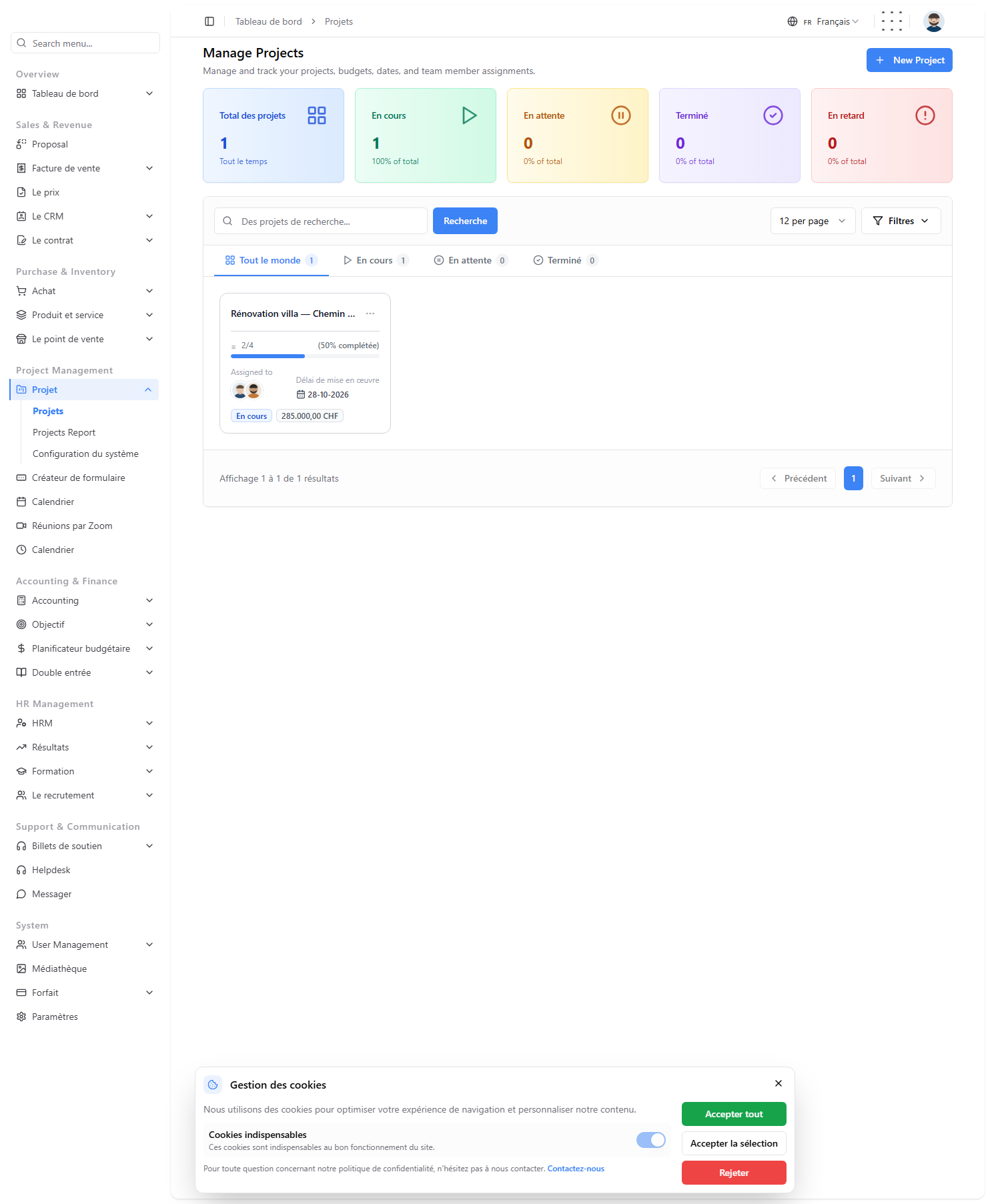
Task: Expand the HRM sidebar menu
Action: click(x=85, y=723)
